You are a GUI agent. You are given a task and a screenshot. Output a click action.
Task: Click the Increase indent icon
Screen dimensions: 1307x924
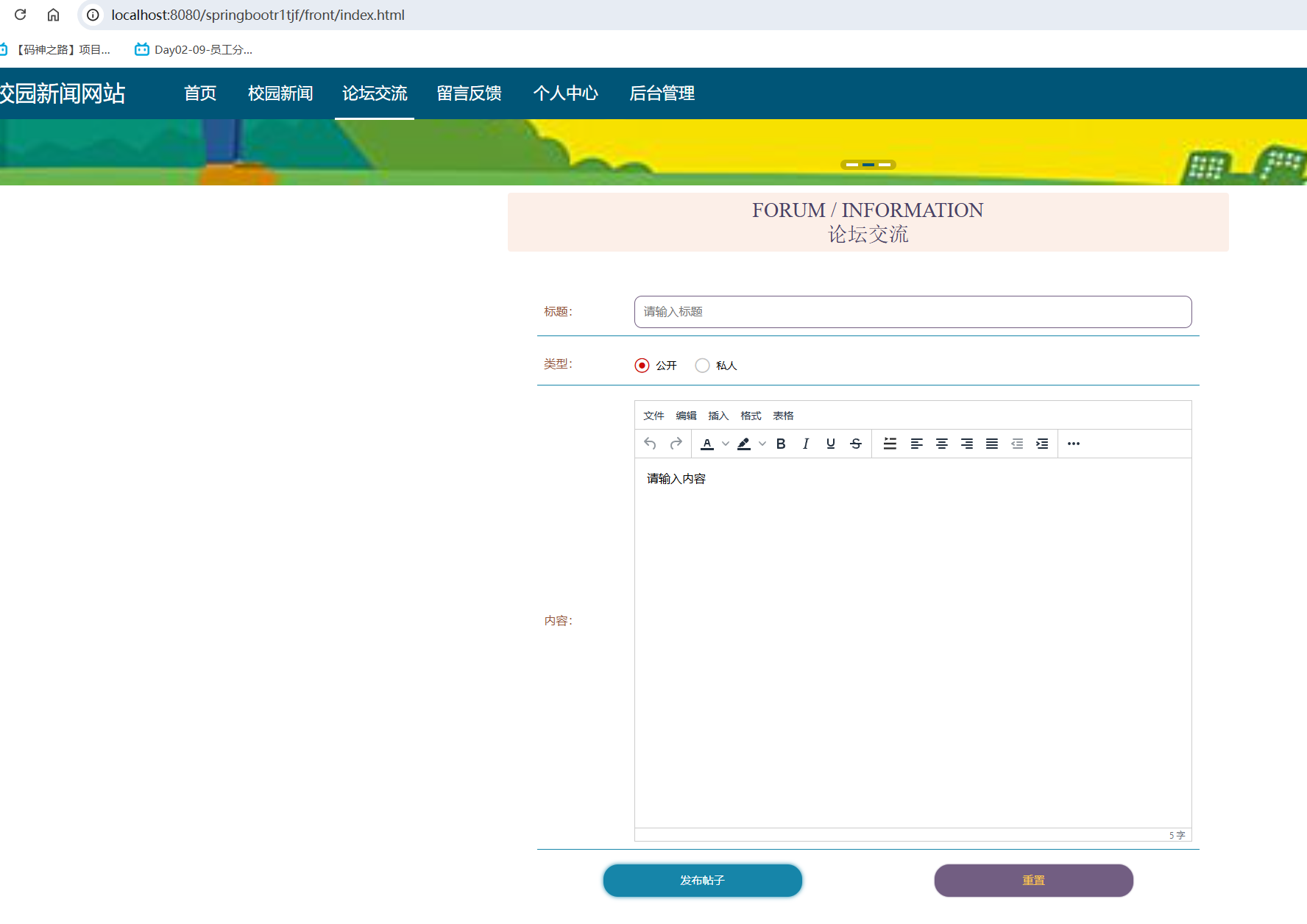click(x=1041, y=444)
